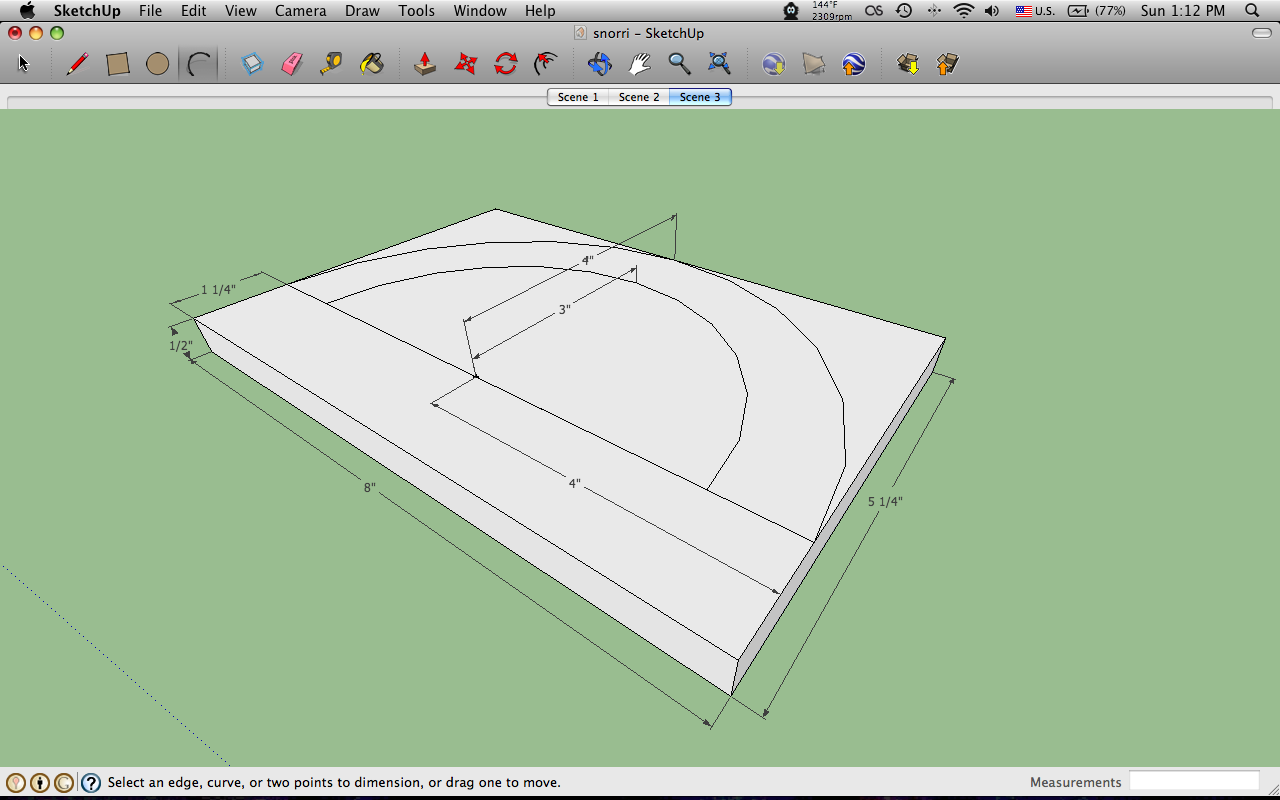Image resolution: width=1280 pixels, height=800 pixels.
Task: Select the pink Eraser tool
Action: (292, 64)
